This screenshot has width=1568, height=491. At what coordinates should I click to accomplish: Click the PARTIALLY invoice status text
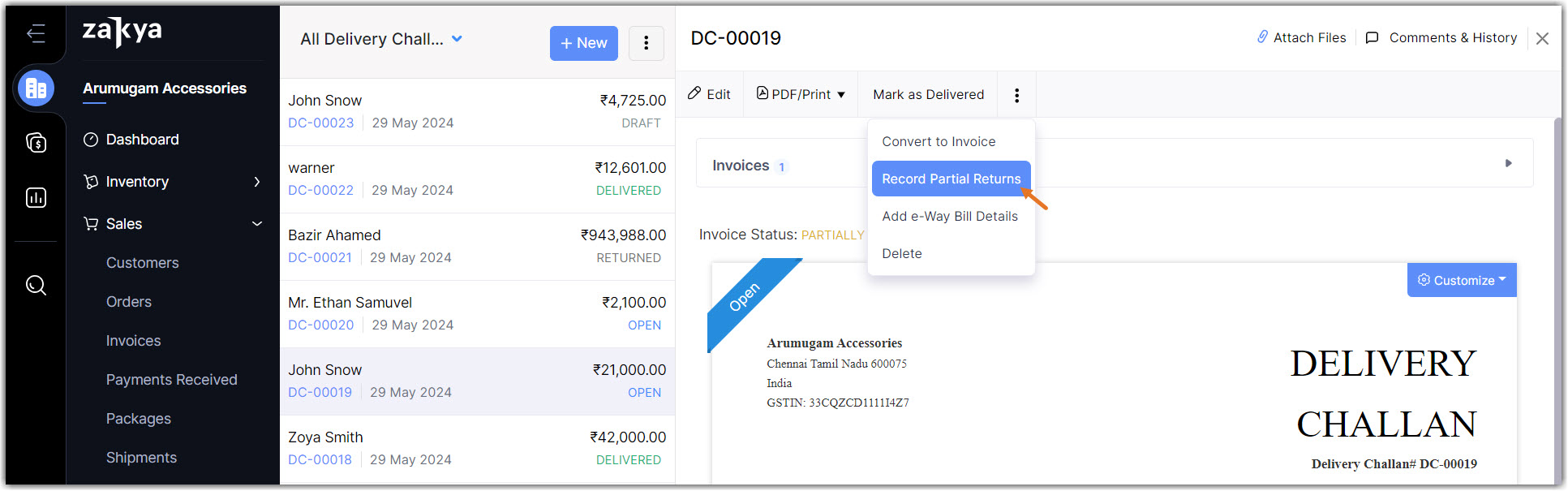pyautogui.click(x=833, y=235)
